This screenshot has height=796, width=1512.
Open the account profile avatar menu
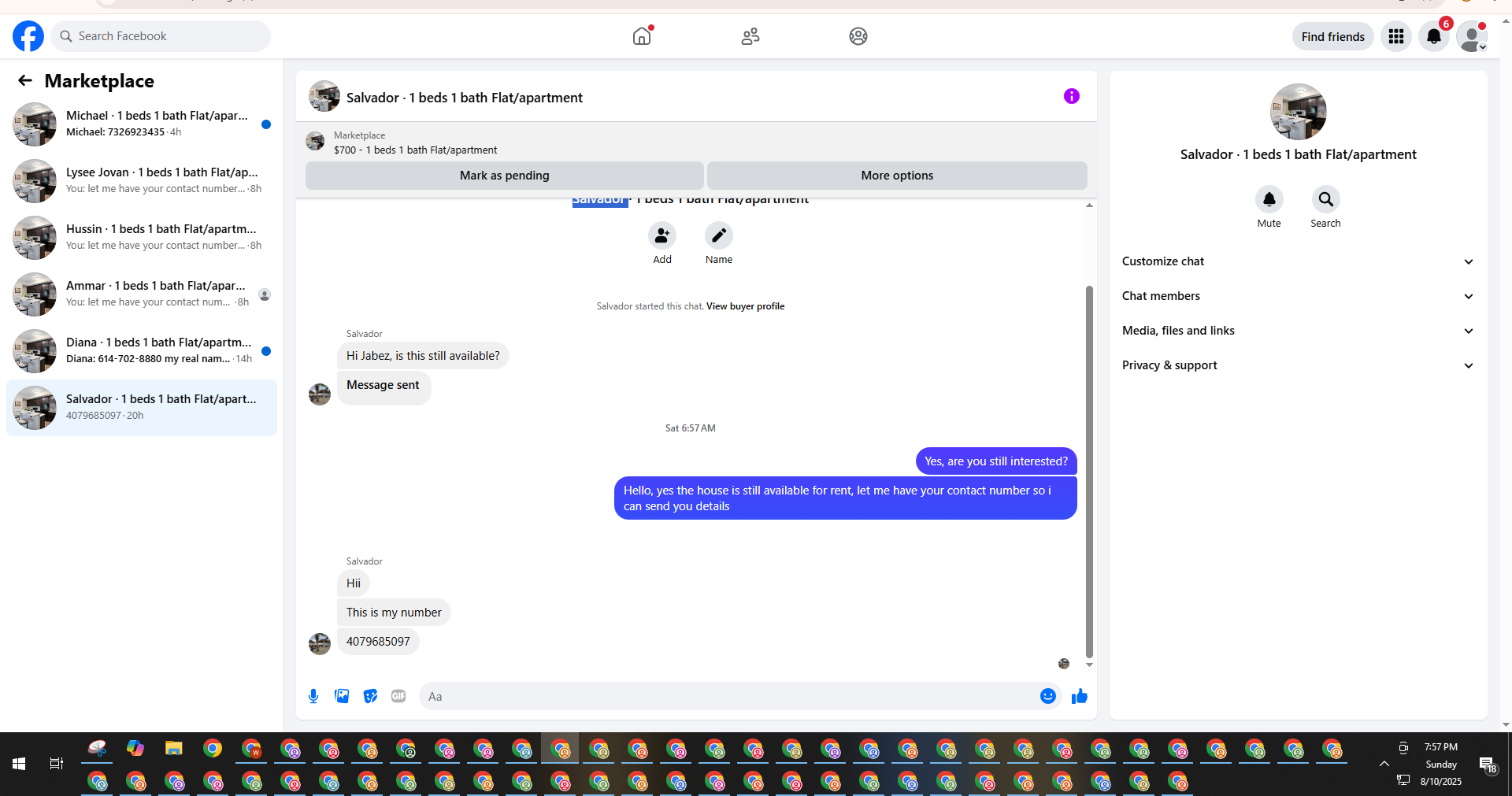pyautogui.click(x=1472, y=36)
